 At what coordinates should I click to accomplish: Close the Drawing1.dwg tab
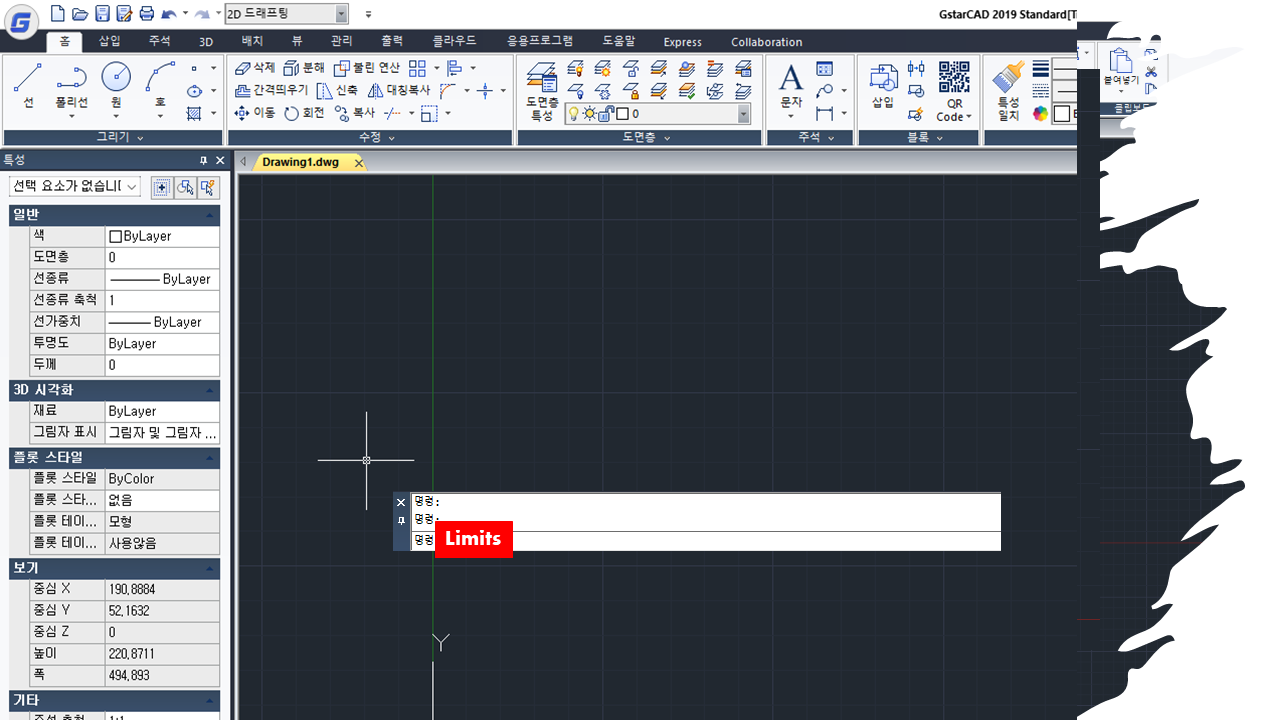tap(359, 163)
